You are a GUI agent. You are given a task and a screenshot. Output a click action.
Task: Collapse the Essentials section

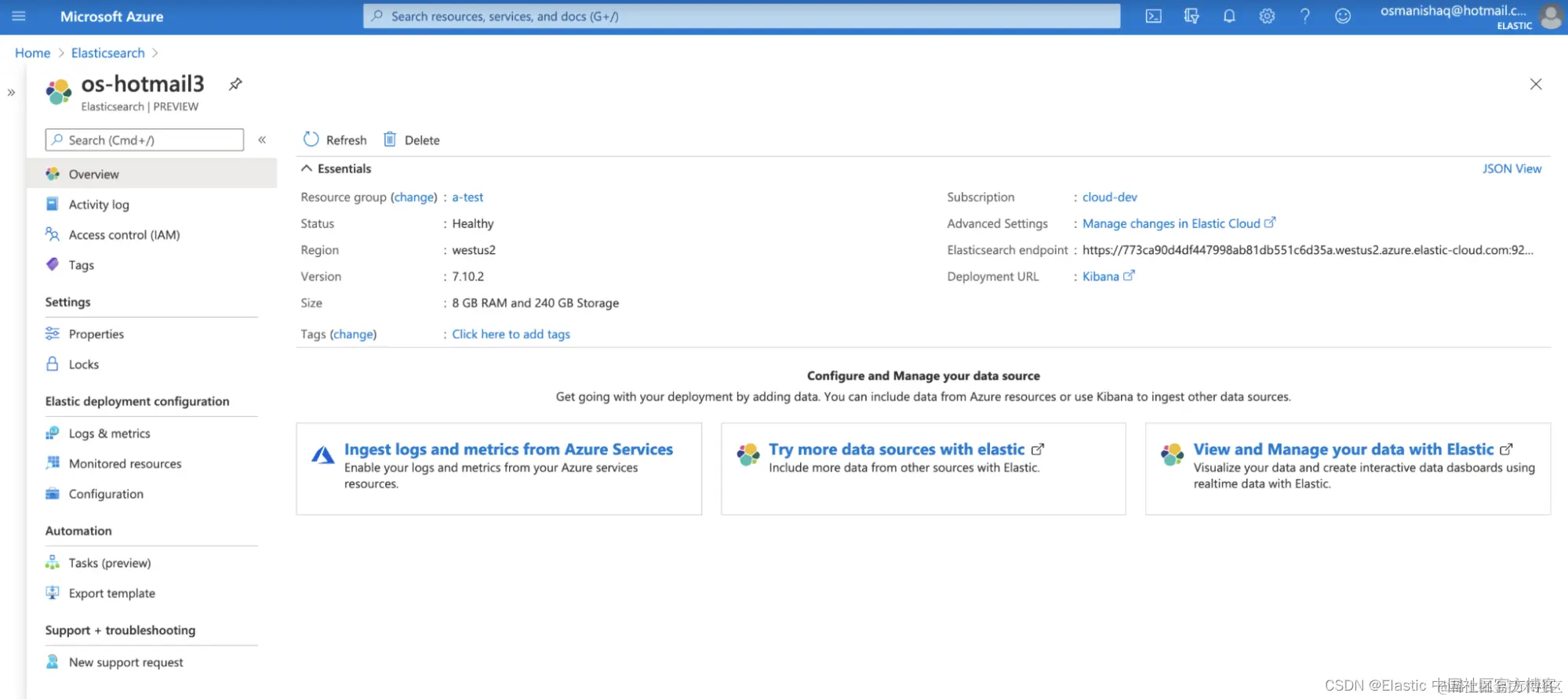[307, 169]
